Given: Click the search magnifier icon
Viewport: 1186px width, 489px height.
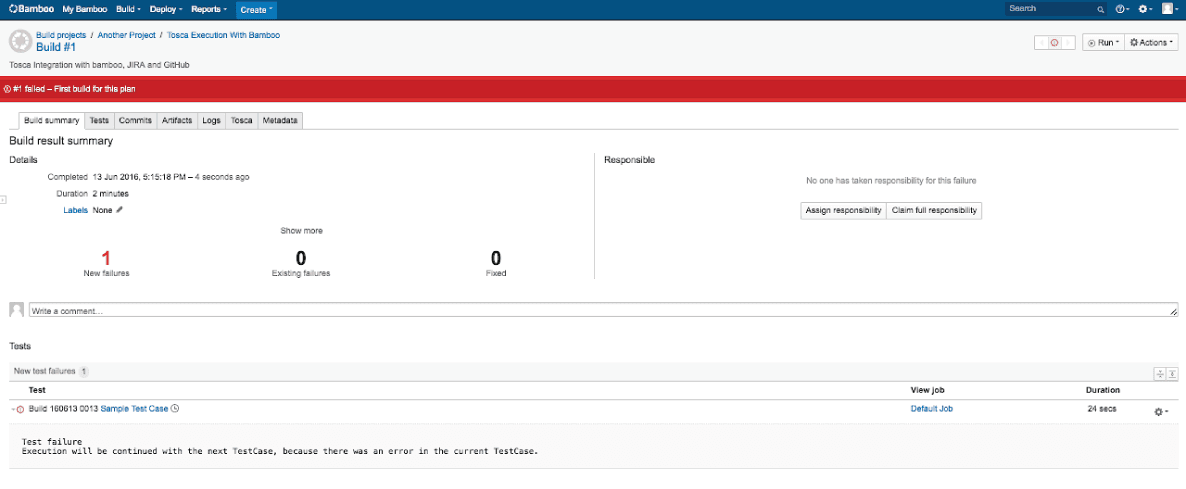Looking at the screenshot, I should (1100, 9).
